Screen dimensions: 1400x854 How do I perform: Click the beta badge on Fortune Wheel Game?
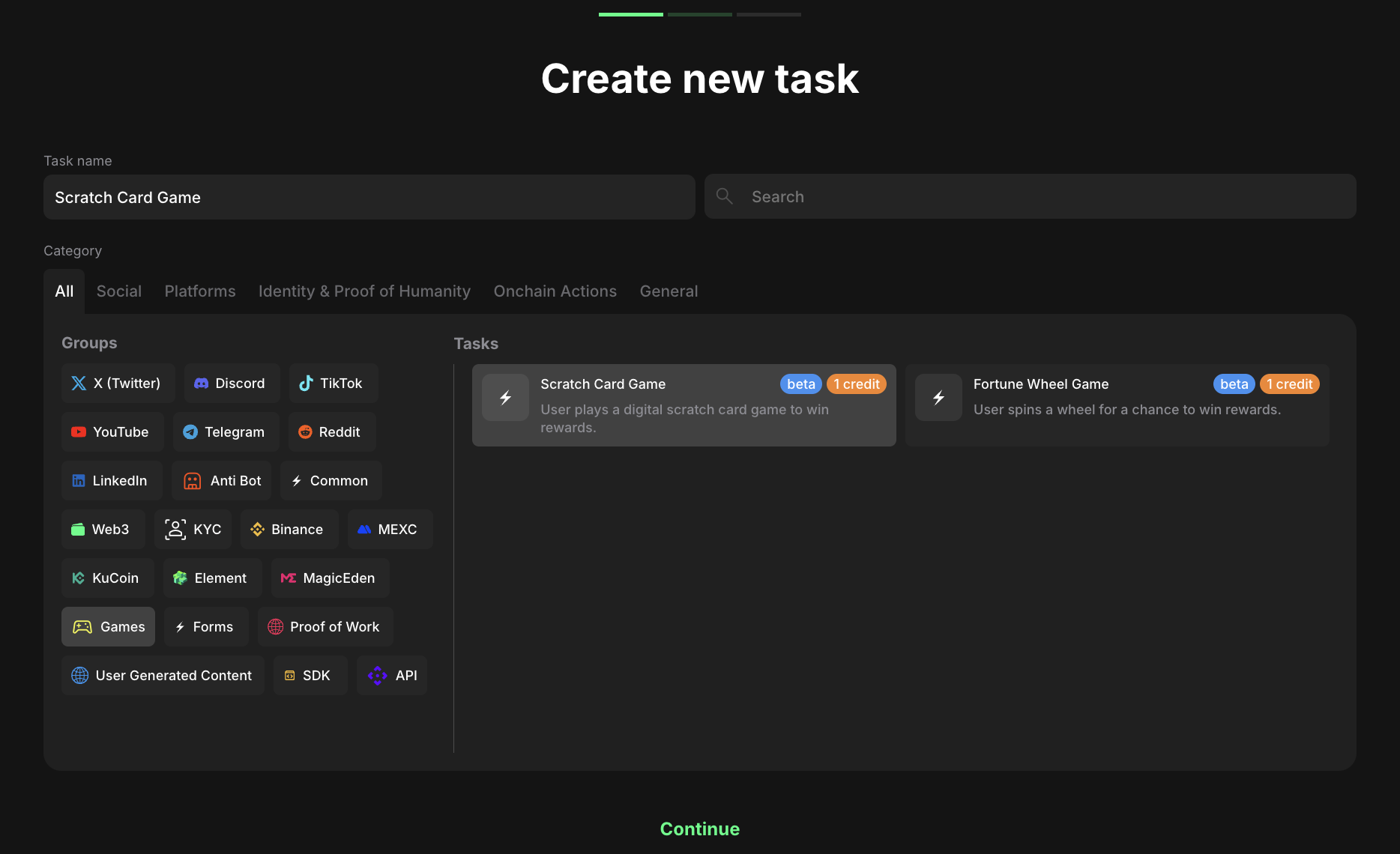tap(1234, 384)
